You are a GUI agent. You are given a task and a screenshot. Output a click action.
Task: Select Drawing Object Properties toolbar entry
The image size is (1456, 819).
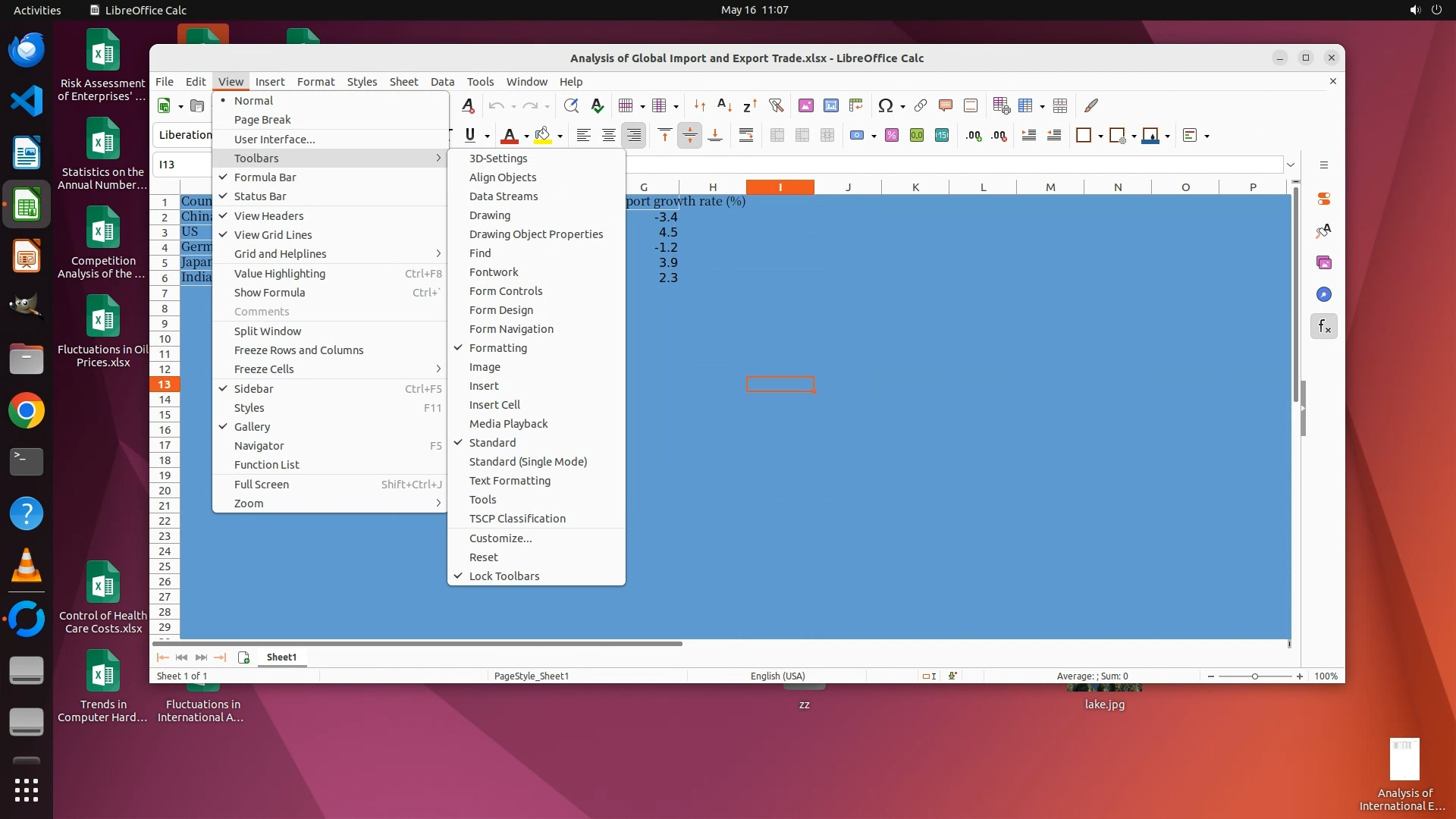(535, 234)
